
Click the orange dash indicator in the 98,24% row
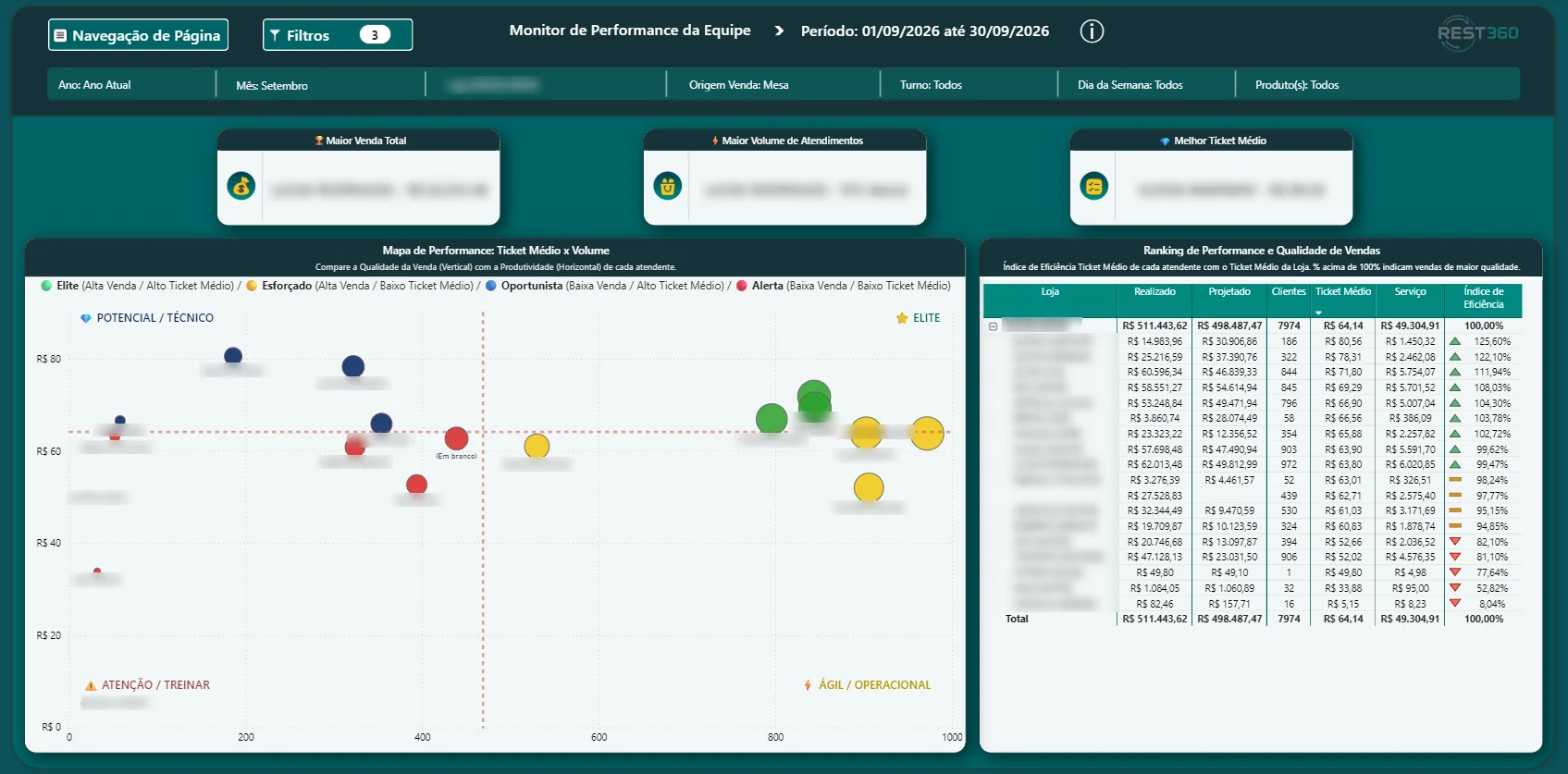[x=1455, y=480]
